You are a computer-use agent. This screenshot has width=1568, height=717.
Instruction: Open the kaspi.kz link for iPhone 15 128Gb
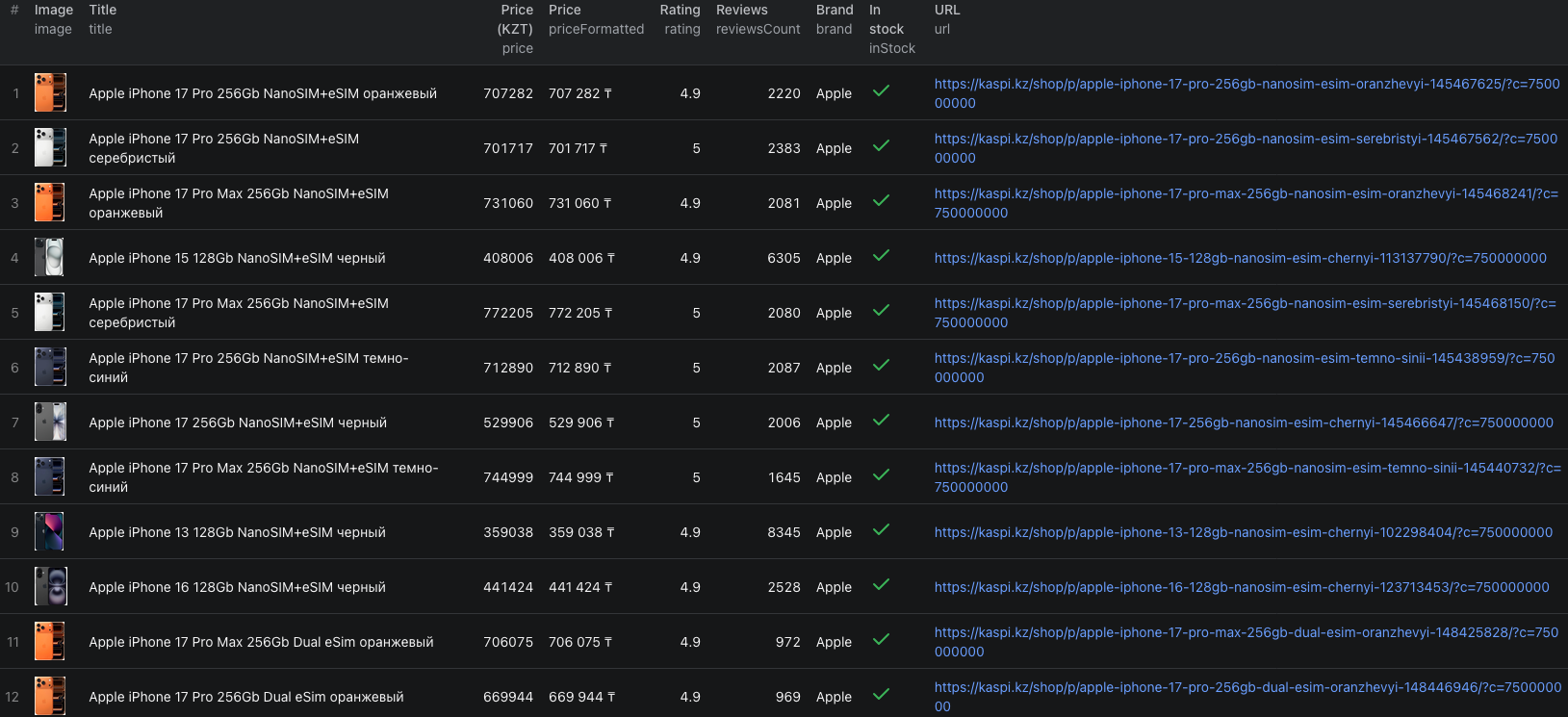1241,258
